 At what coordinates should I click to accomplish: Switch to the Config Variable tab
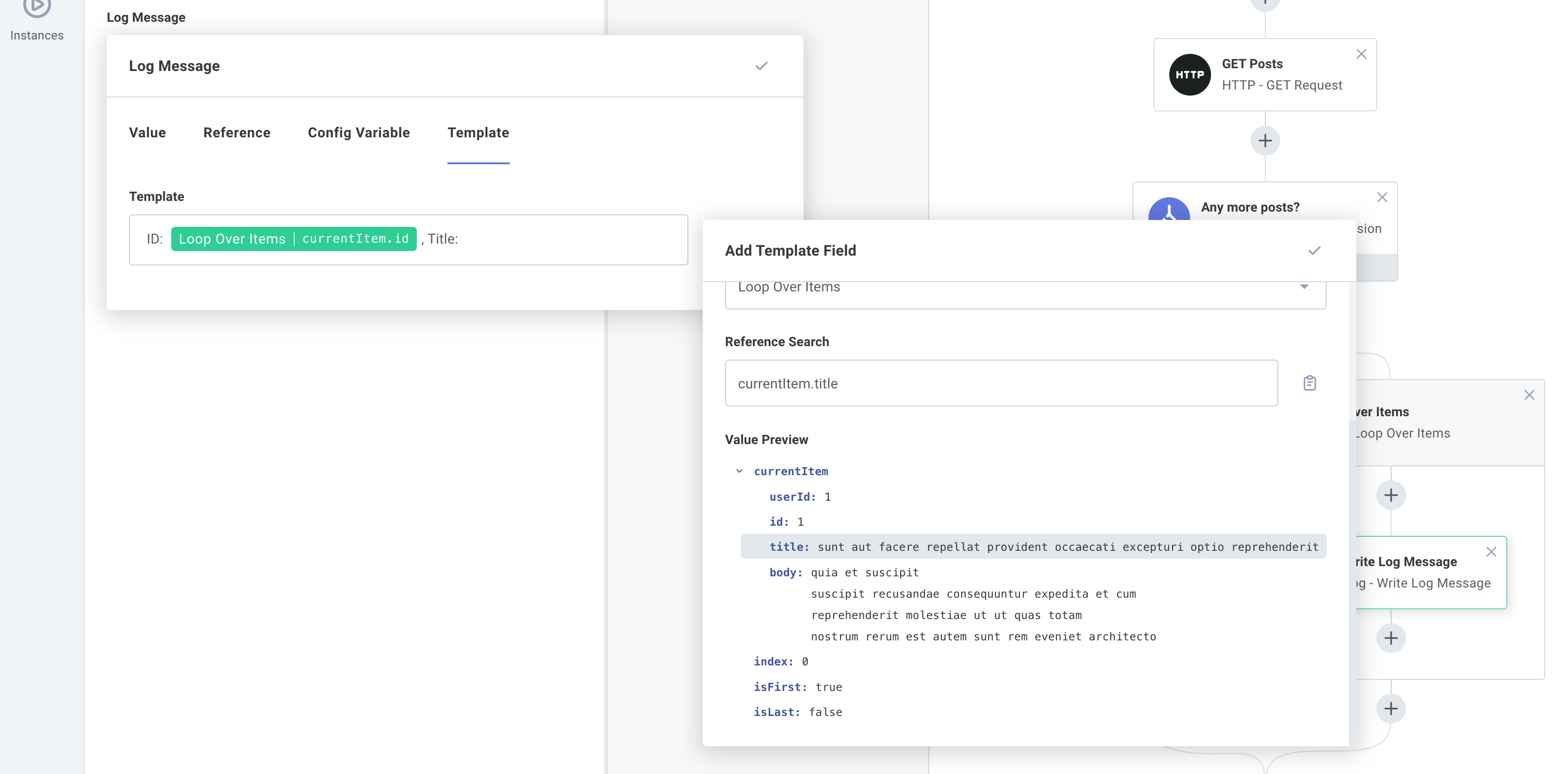coord(358,133)
